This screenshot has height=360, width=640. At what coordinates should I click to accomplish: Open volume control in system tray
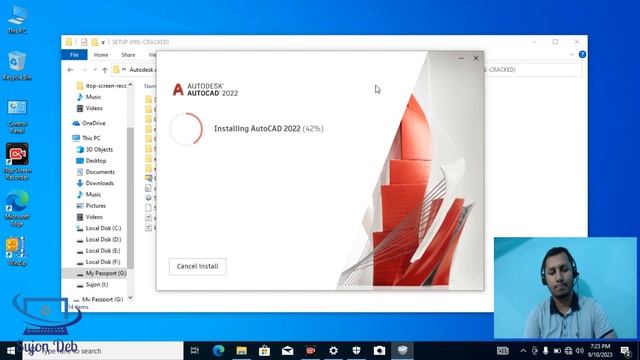click(x=580, y=351)
